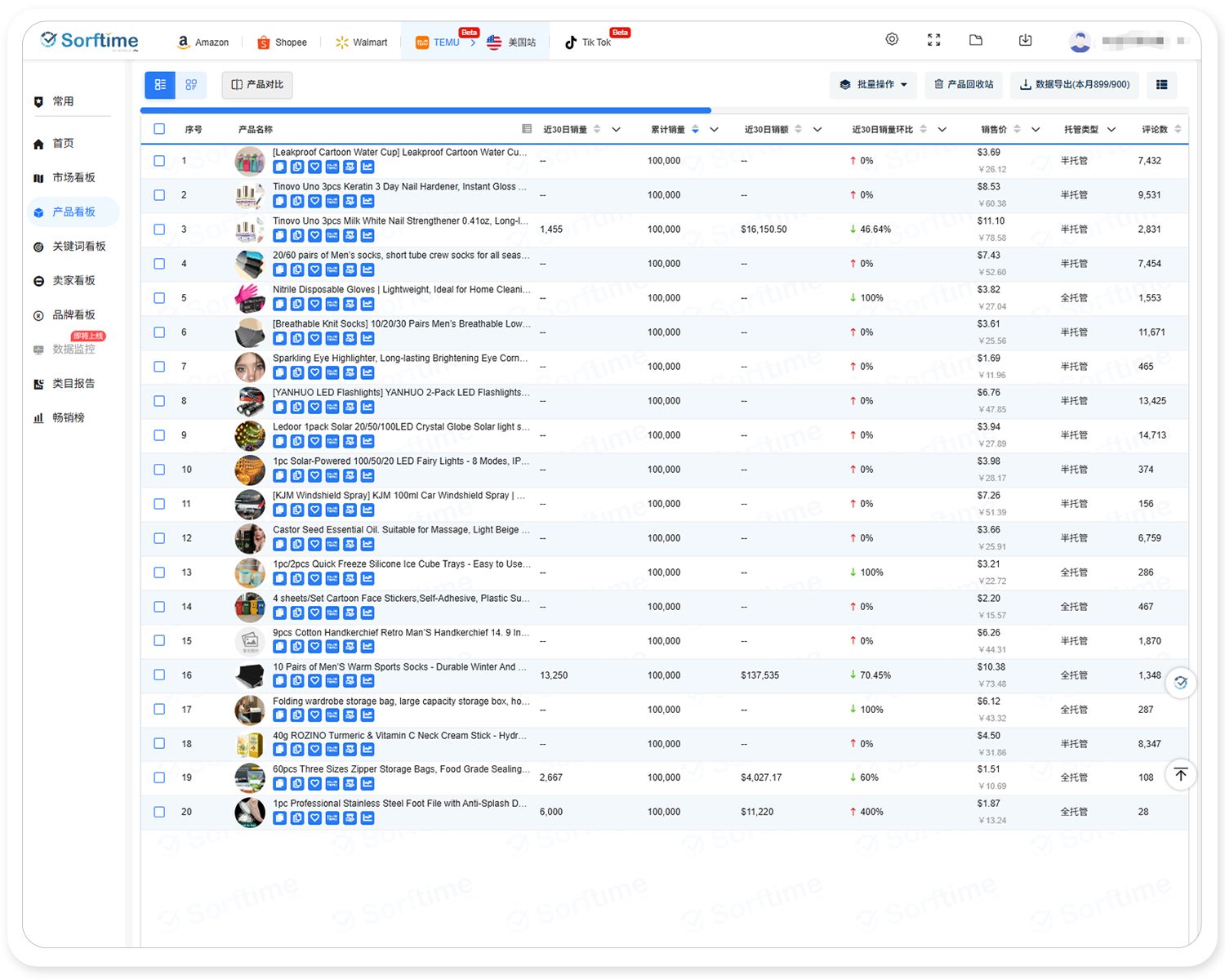Toggle fullscreen mode icon in header
The image size is (1225, 980).
[x=934, y=40]
